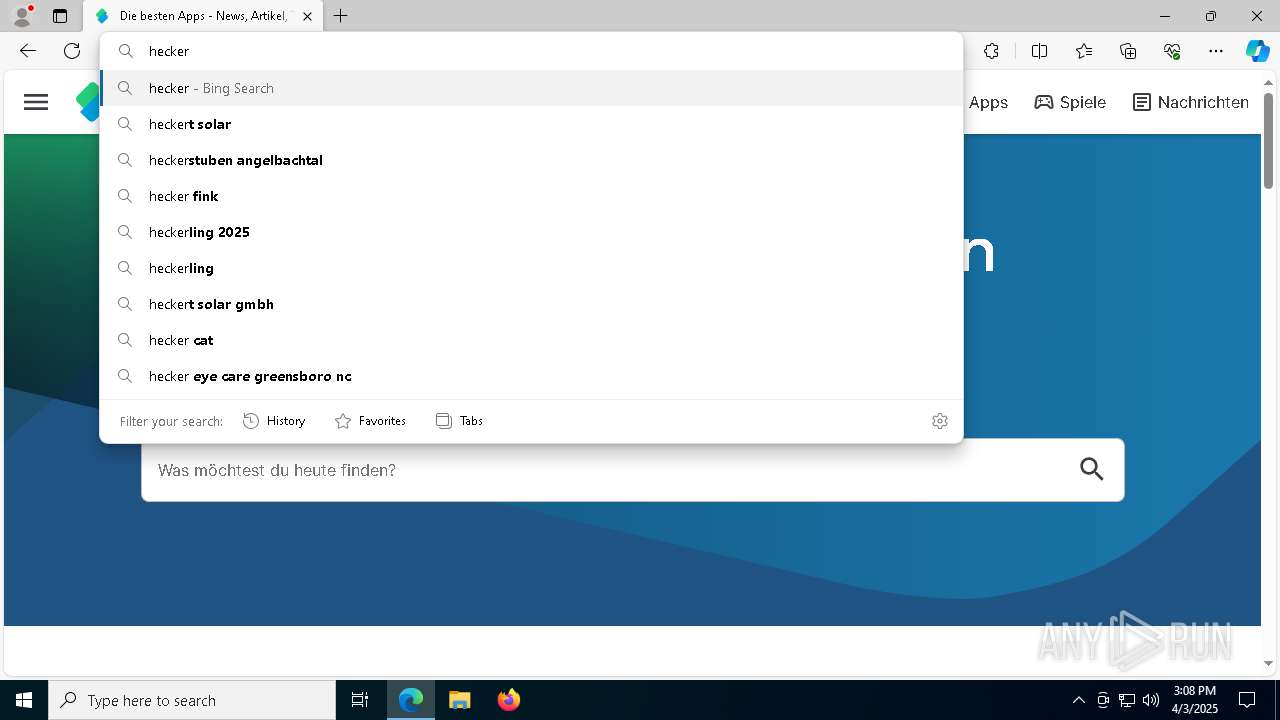Click scrollbar down arrow
This screenshot has height=720, width=1280.
(1268, 663)
